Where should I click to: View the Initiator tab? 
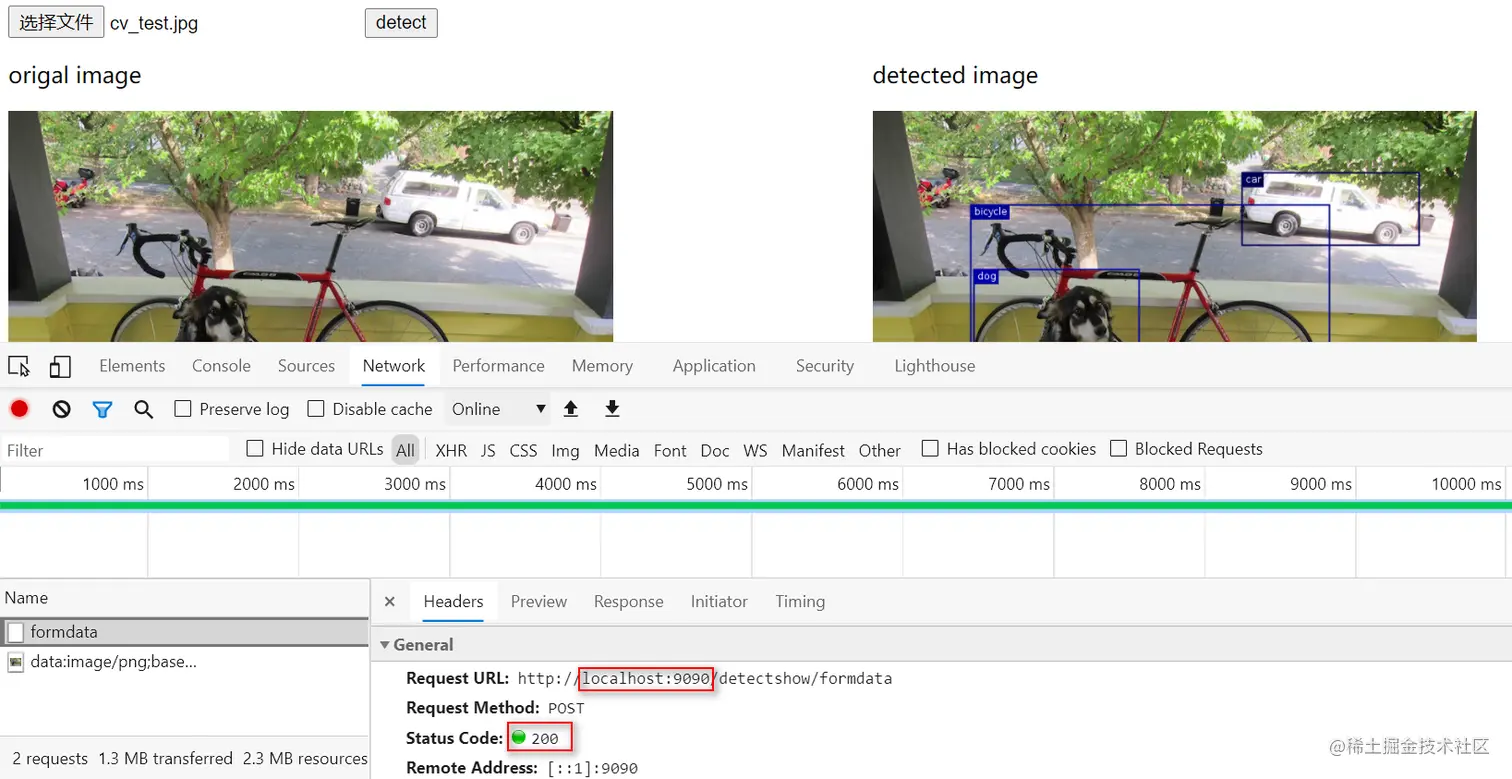(719, 602)
